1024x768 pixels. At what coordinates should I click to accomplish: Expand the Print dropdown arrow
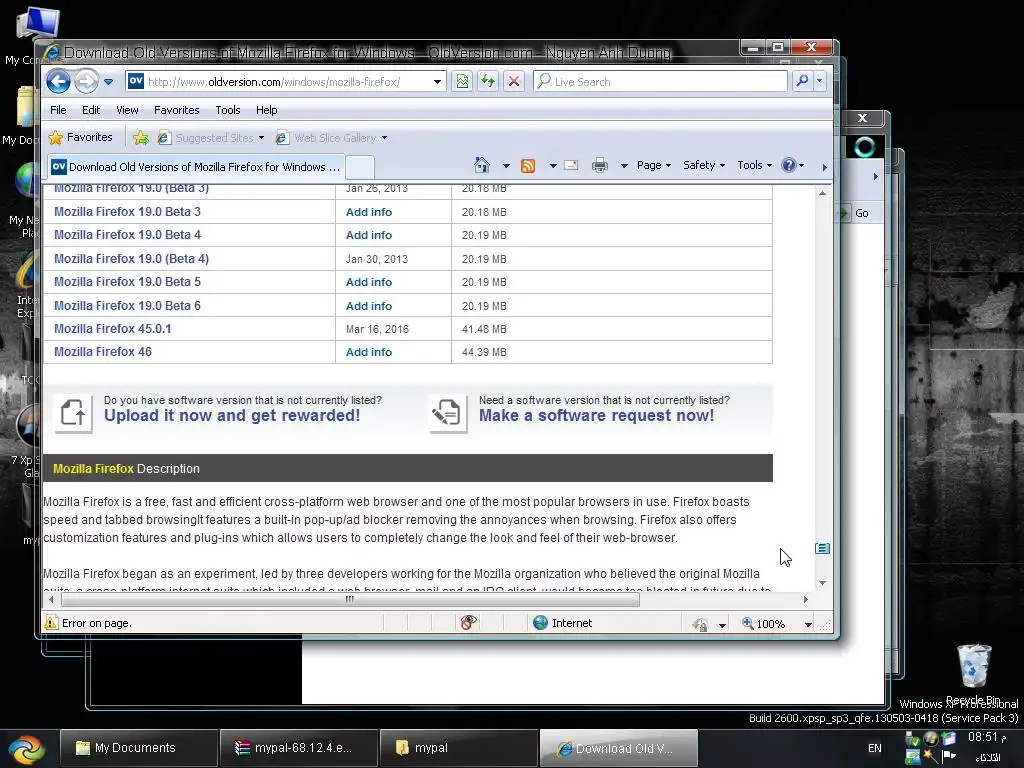624,166
